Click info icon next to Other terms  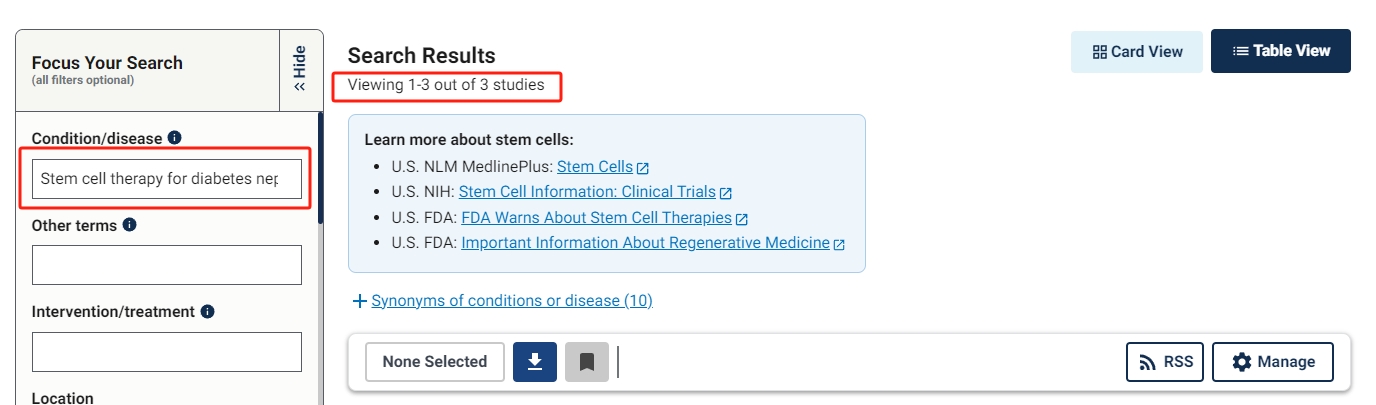click(129, 225)
